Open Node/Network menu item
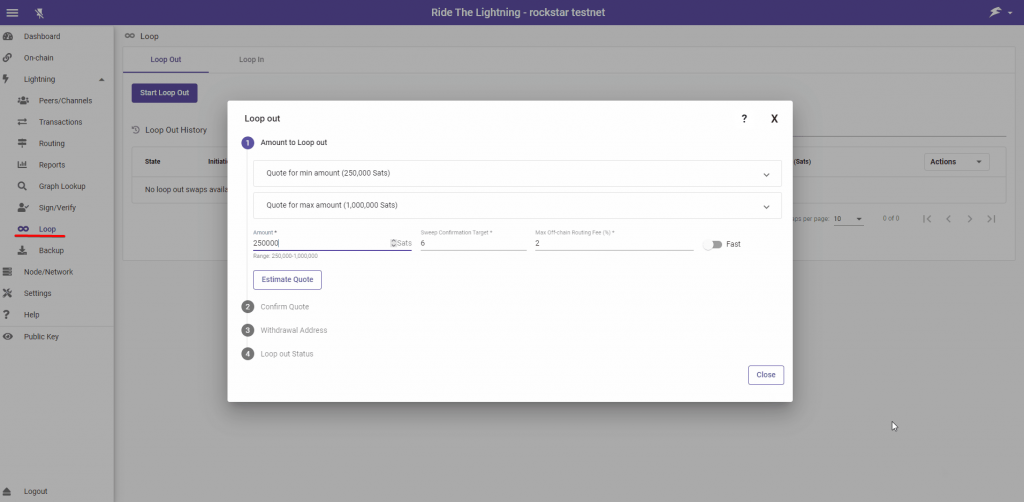Image resolution: width=1024 pixels, height=502 pixels. [x=49, y=272]
